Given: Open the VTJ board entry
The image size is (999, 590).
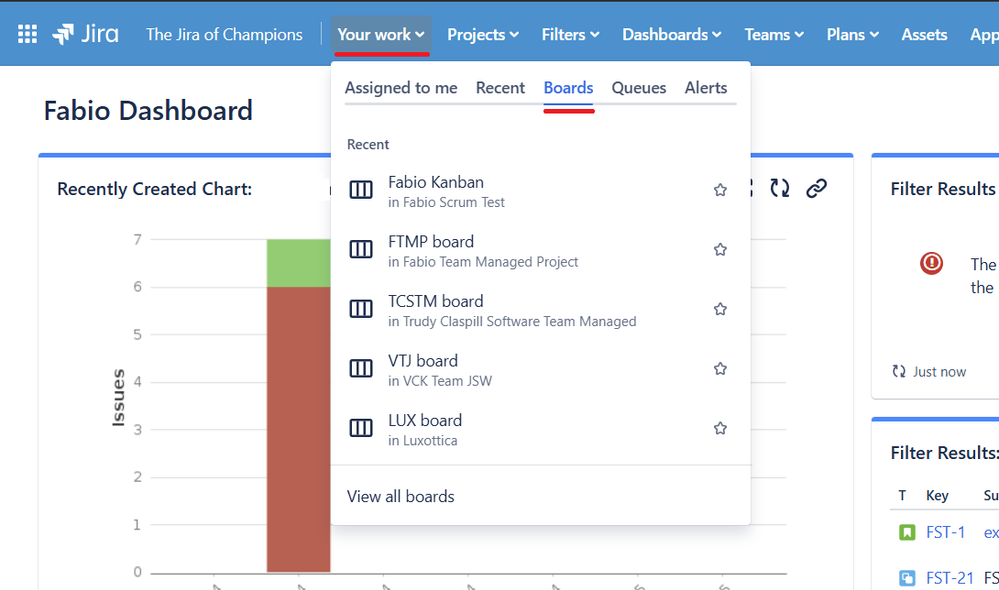Looking at the screenshot, I should point(540,370).
